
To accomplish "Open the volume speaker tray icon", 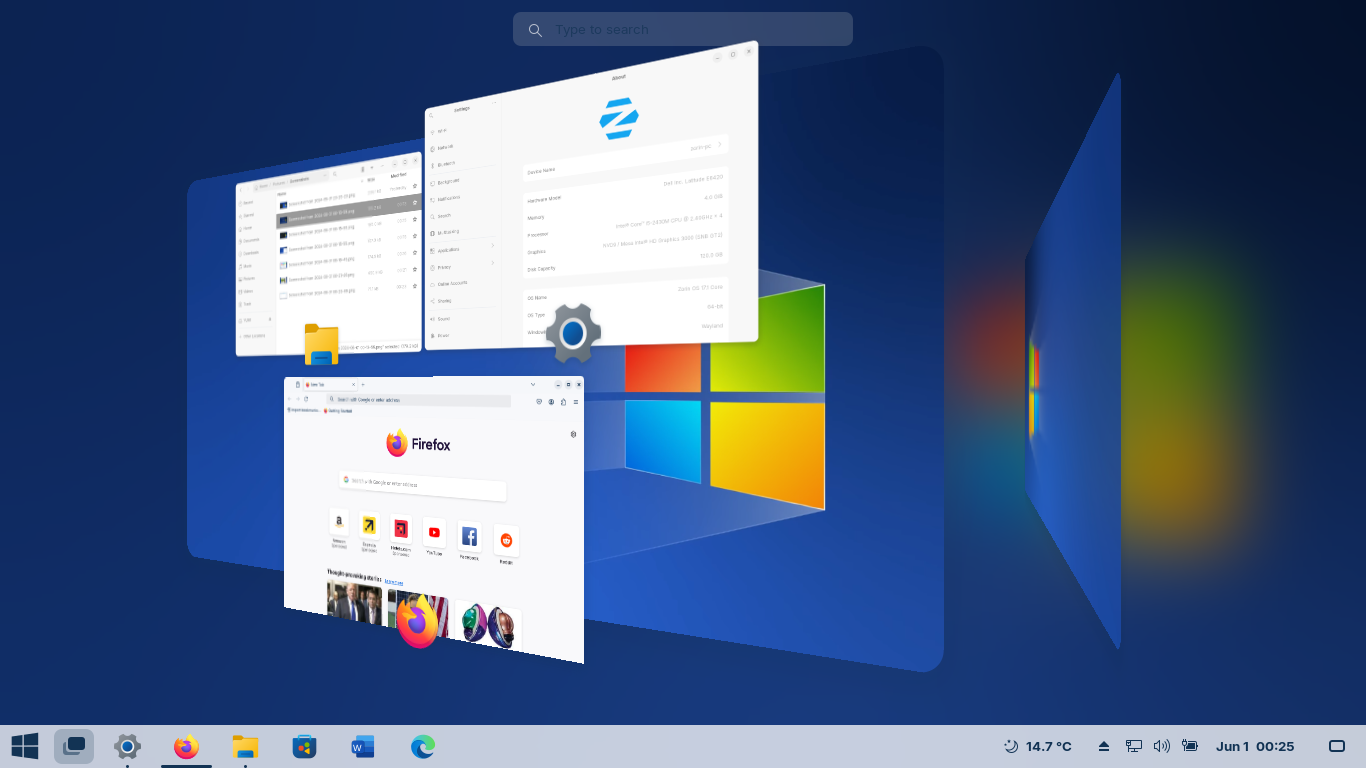I will coord(1161,746).
